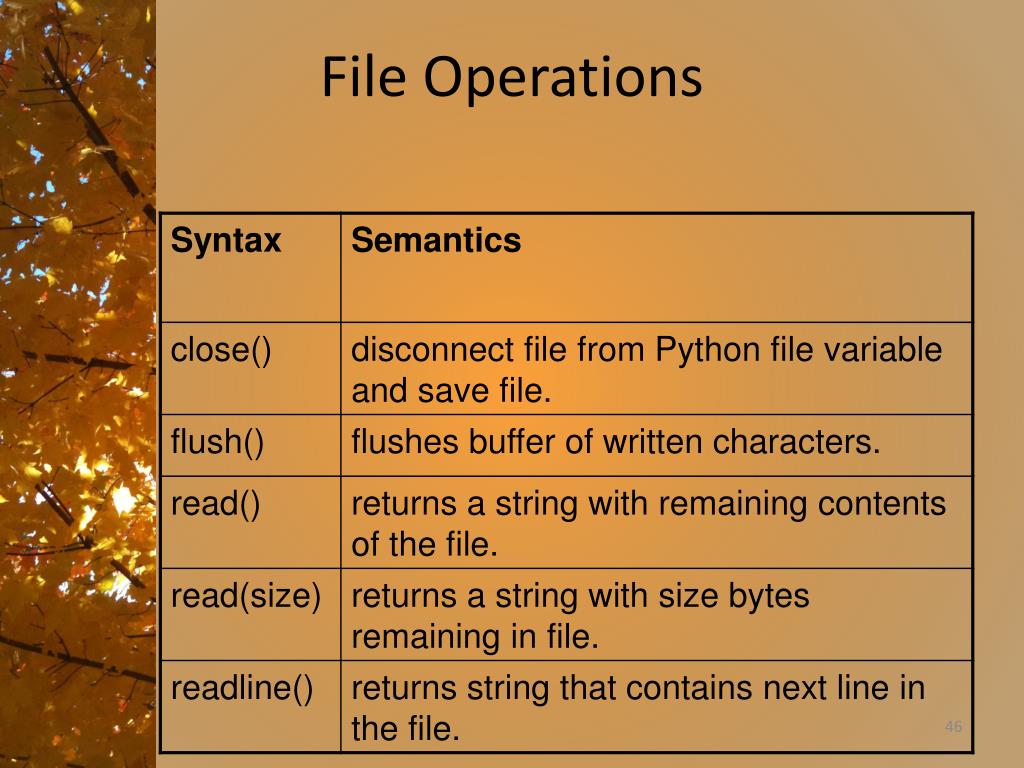Click the "flush()" syntax cell
The image size is (1024, 768).
[x=250, y=445]
